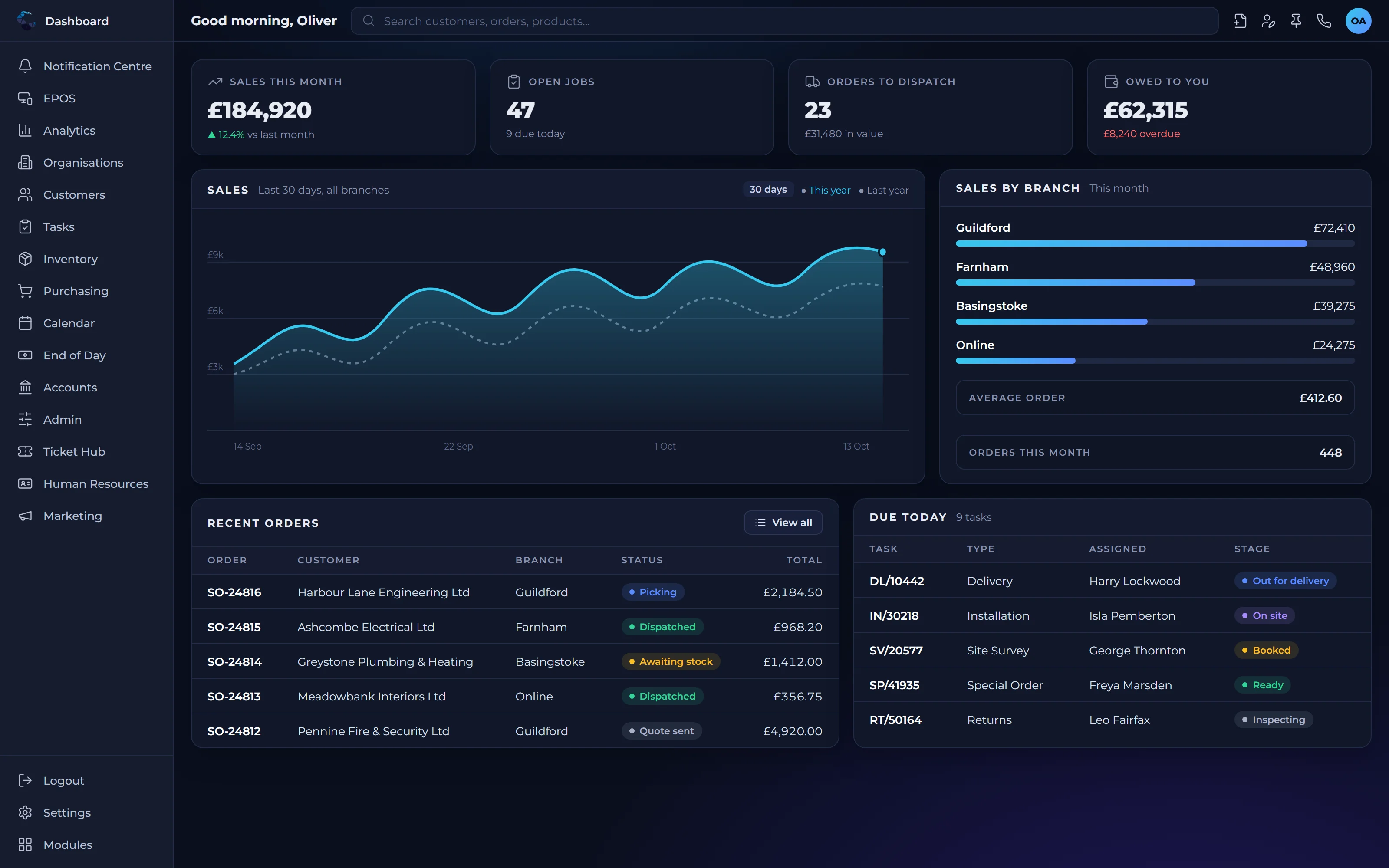Screen dimensions: 1389x868
Task: Toggle the This year chart series
Action: pyautogui.click(x=826, y=190)
